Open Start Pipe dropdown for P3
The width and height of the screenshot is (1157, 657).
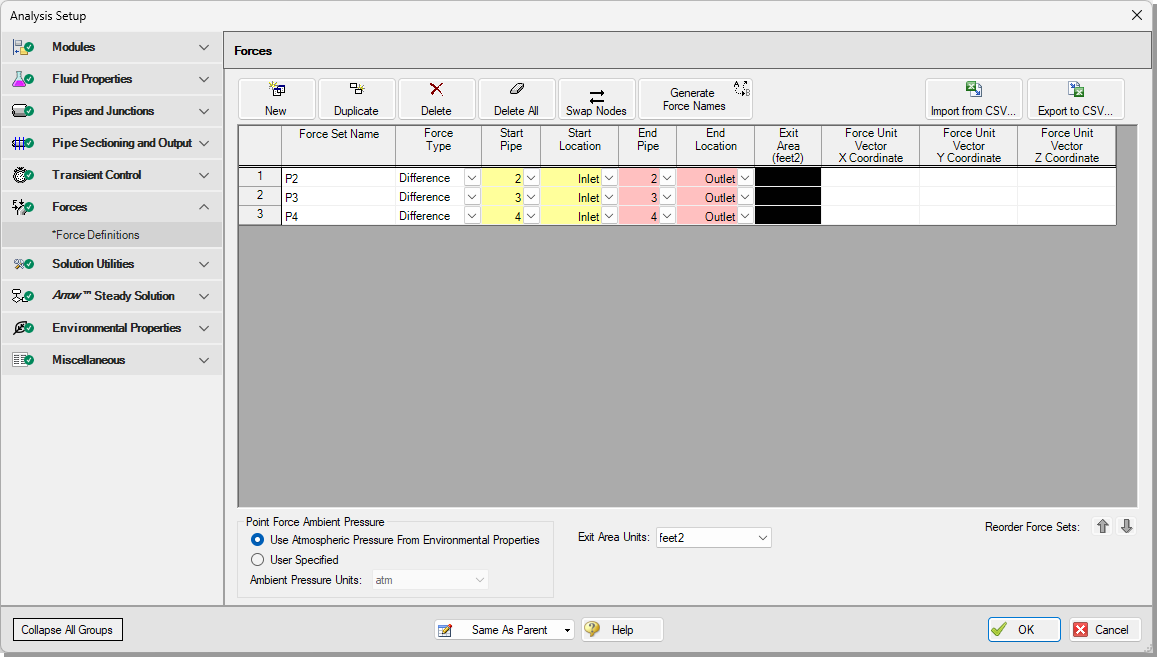[x=531, y=197]
